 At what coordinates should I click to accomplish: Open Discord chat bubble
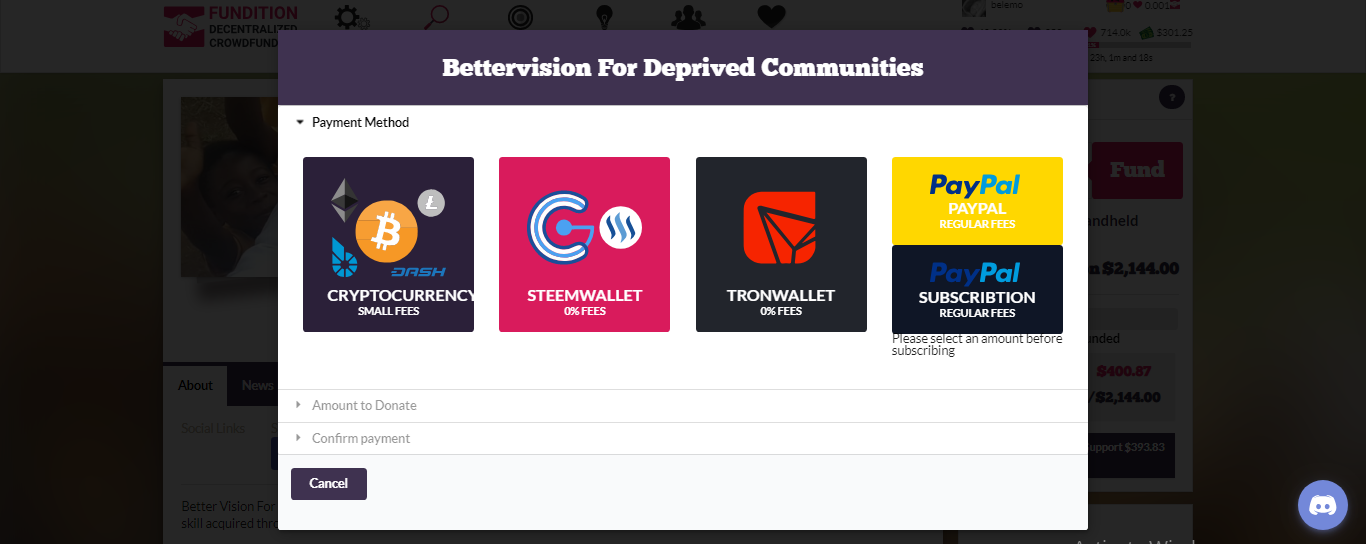(1322, 505)
